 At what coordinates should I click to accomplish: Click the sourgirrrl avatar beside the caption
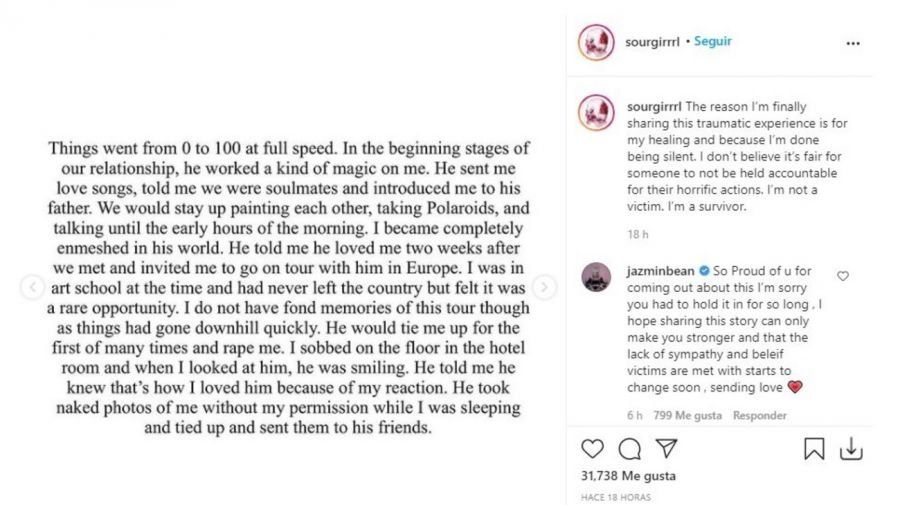(596, 110)
